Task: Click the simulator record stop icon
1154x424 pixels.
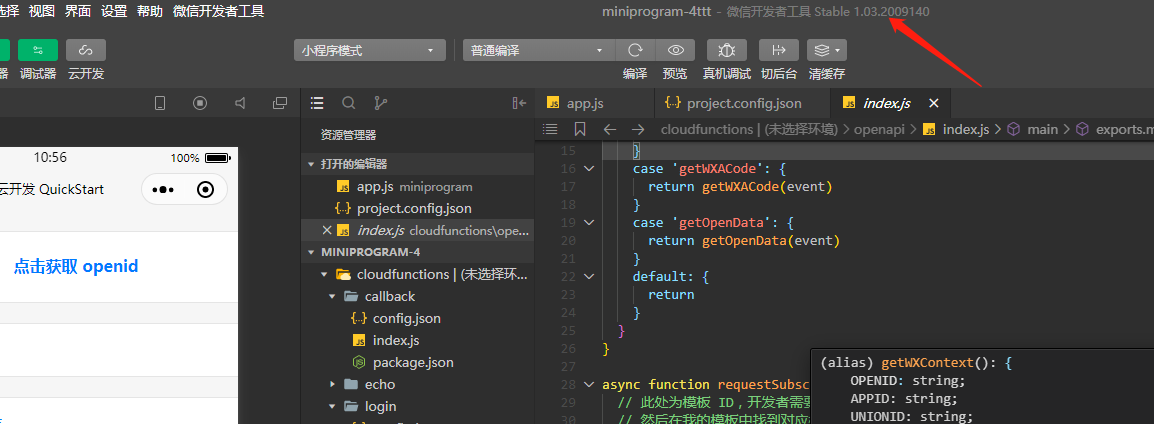Action: click(x=199, y=103)
